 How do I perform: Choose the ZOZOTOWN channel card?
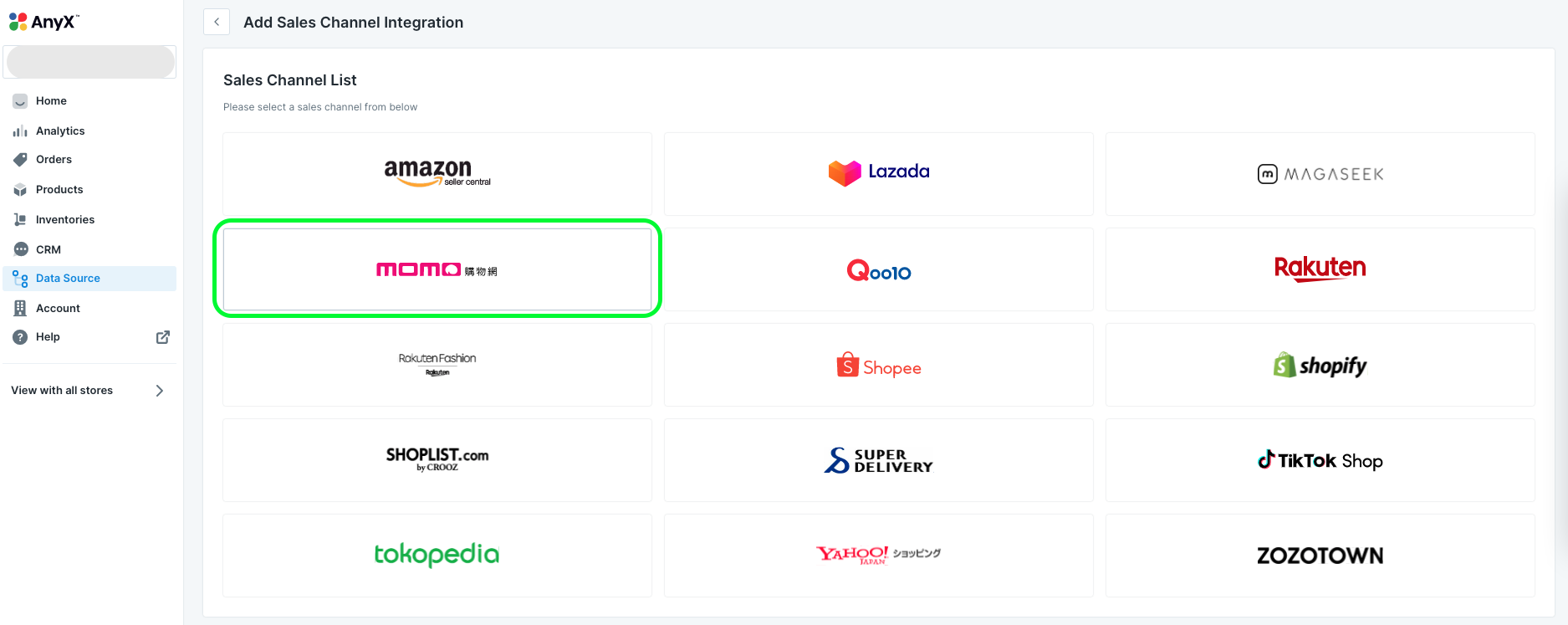1320,556
